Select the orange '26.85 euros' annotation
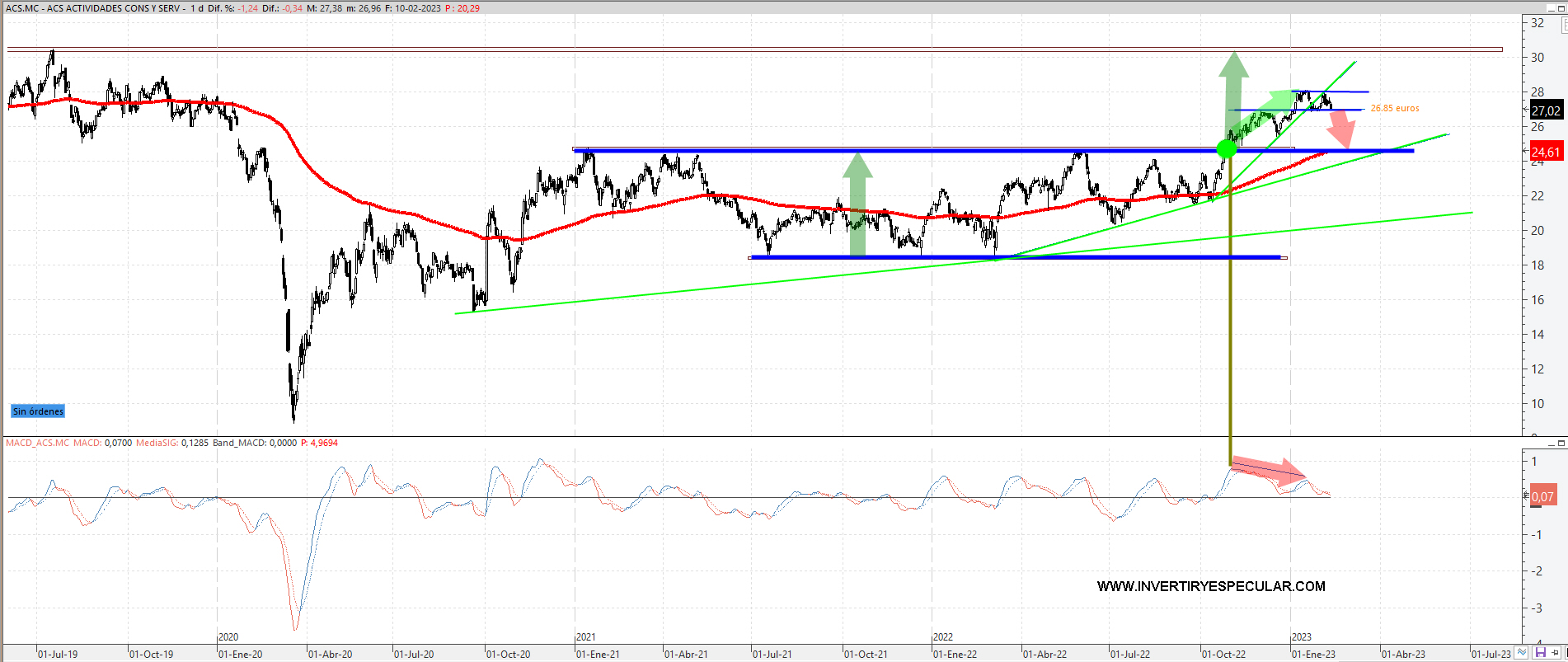This screenshot has height=662, width=1568. pos(1395,108)
